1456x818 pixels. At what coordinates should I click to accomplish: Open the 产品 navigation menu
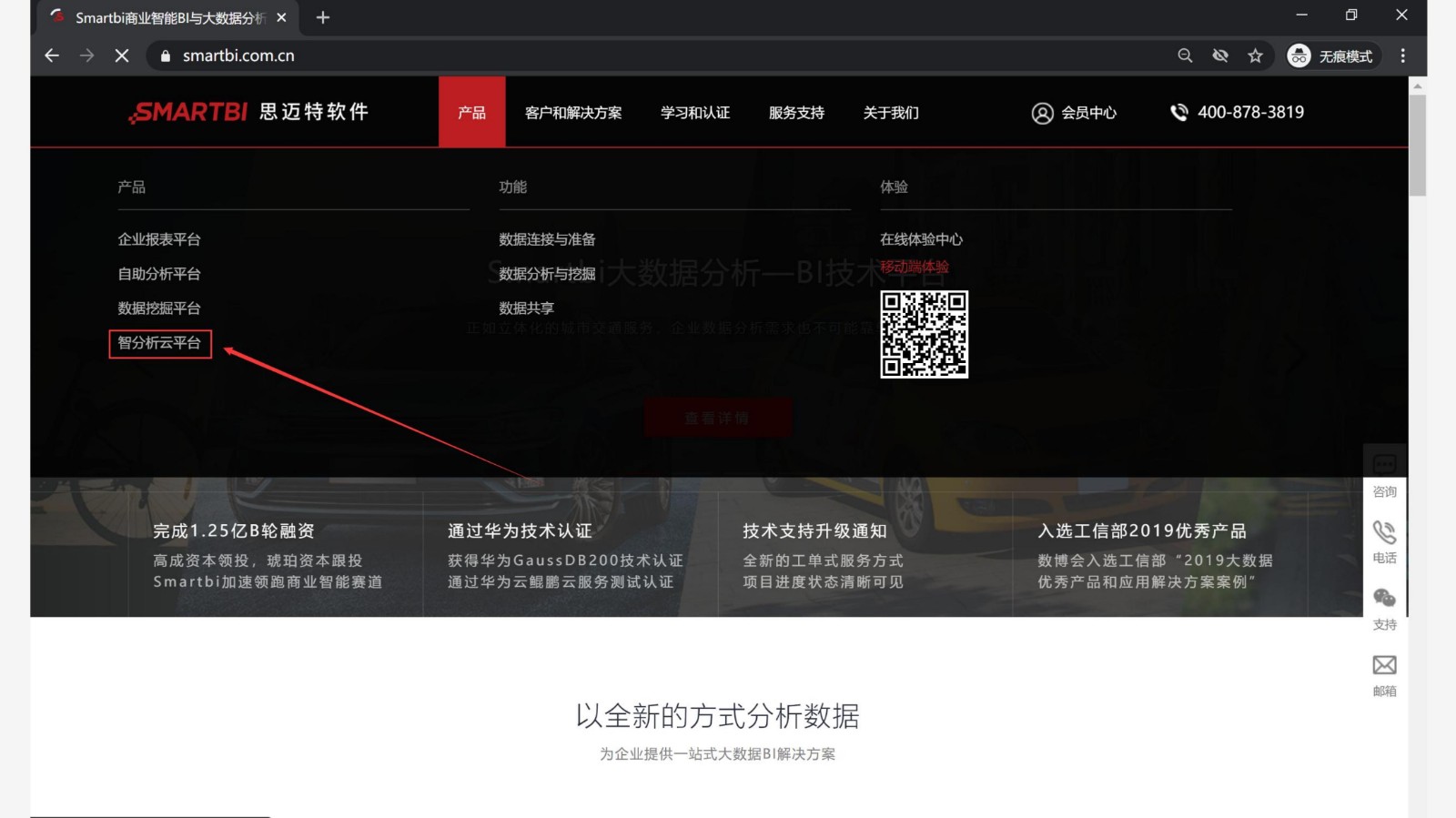[x=471, y=113]
